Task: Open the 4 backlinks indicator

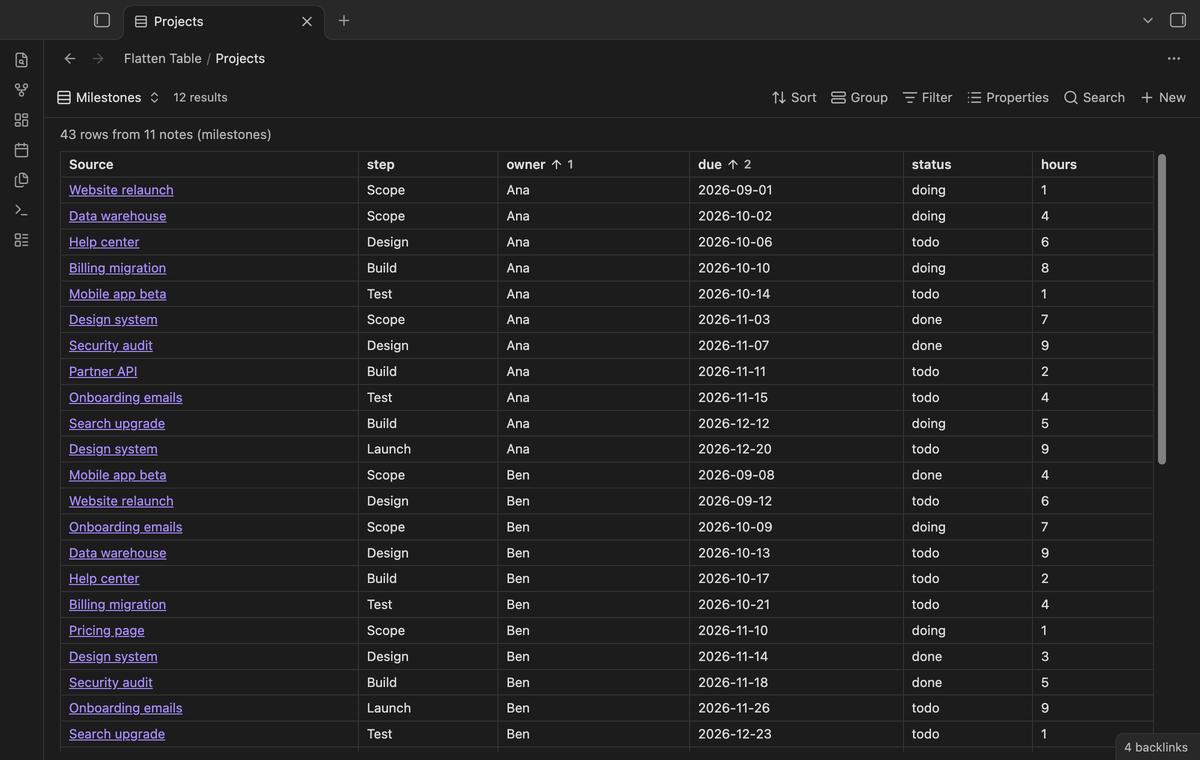Action: click(1156, 747)
